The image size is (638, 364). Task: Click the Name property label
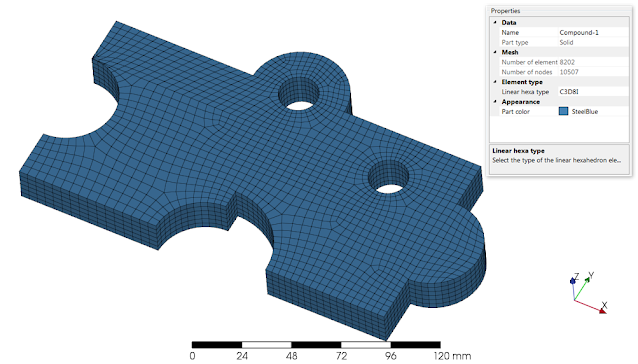510,33
